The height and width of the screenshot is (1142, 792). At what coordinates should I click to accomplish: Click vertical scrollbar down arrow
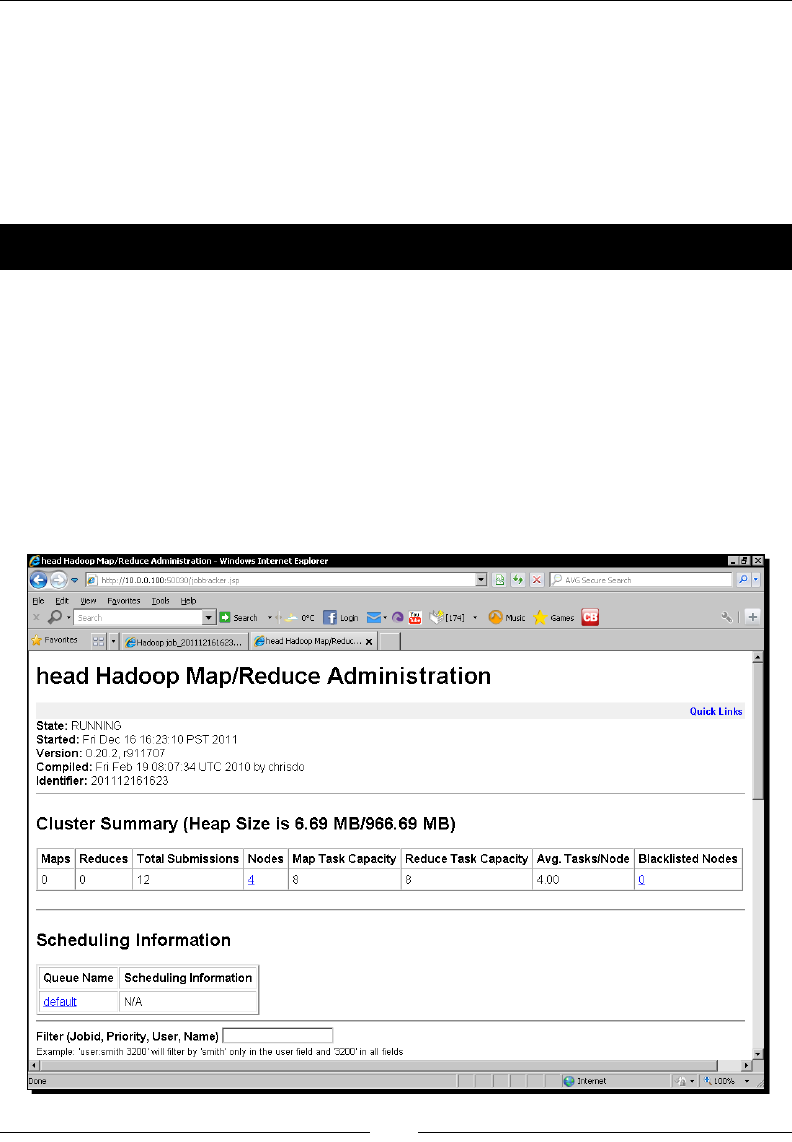point(757,1053)
